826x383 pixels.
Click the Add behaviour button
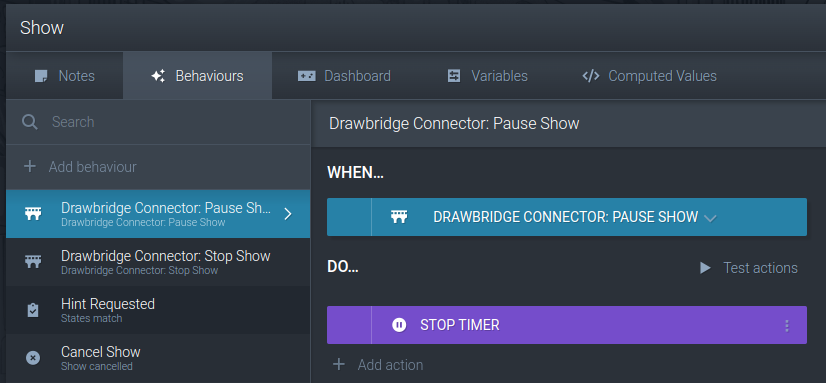tap(158, 167)
